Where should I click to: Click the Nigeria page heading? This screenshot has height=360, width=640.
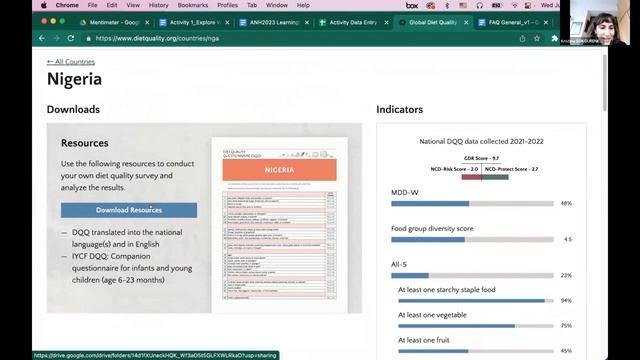coord(74,79)
